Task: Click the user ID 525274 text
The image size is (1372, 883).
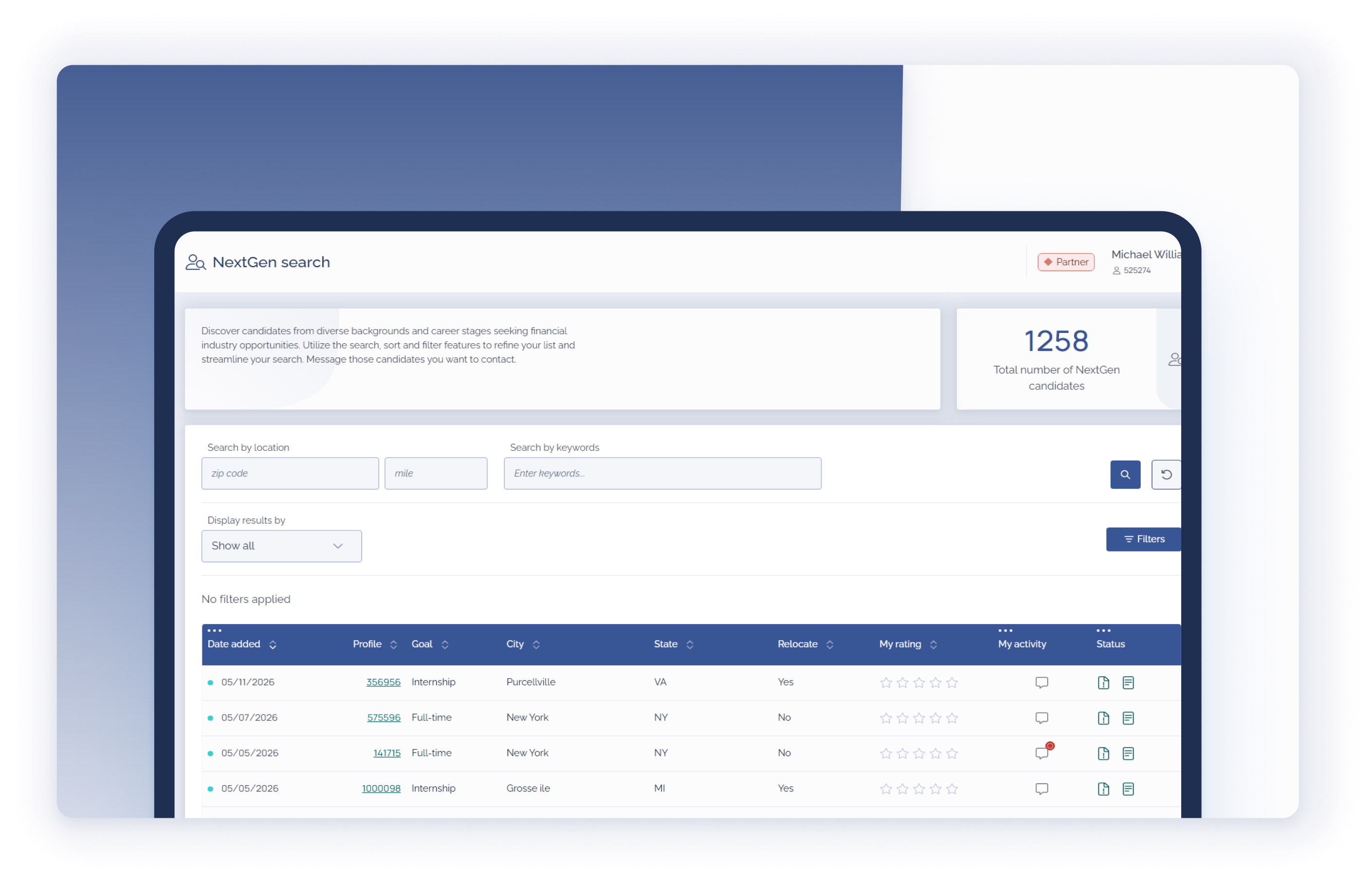Action: [1137, 271]
